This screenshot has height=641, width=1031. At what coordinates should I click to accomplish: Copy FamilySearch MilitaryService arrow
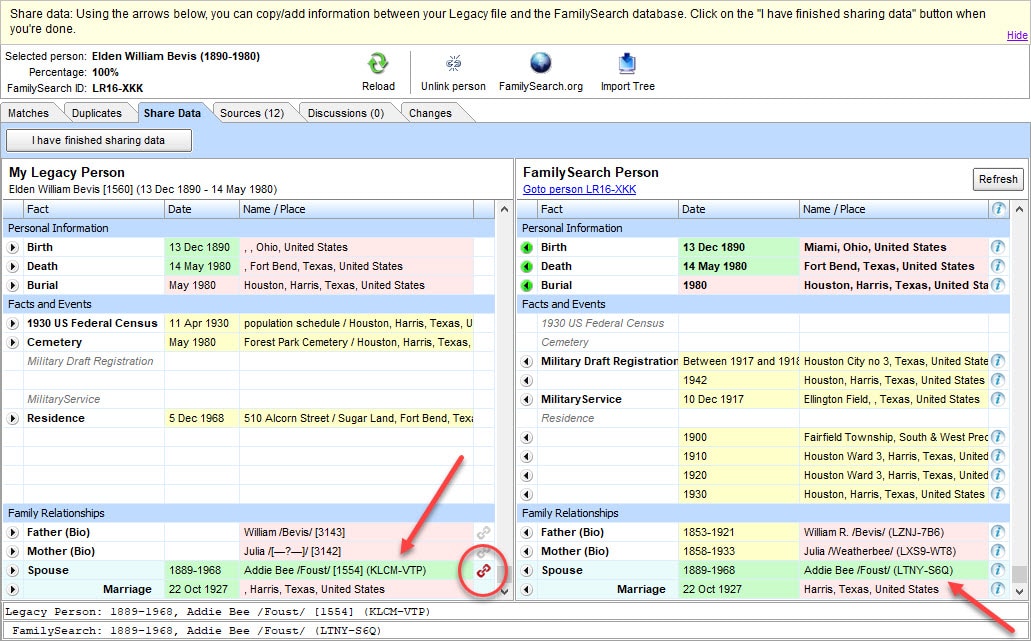[x=527, y=400]
